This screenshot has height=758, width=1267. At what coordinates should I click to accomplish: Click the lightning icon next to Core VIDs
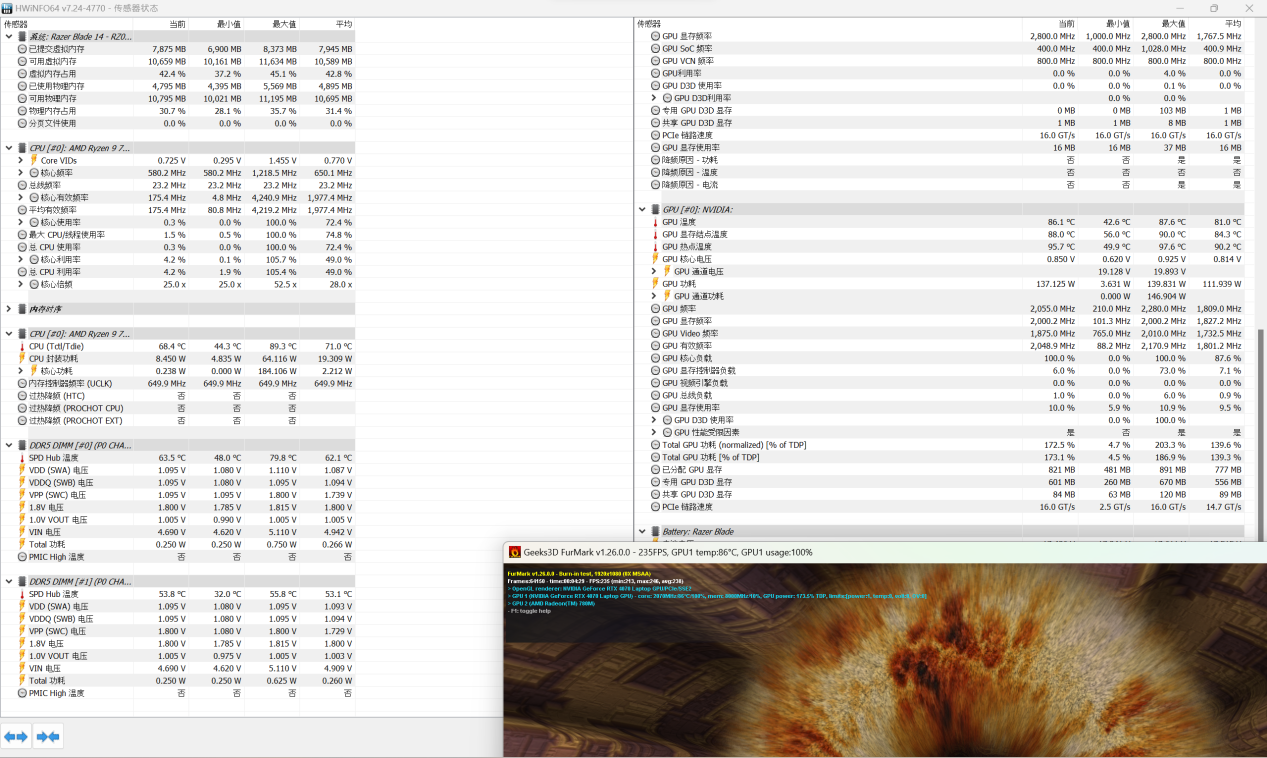pos(33,160)
